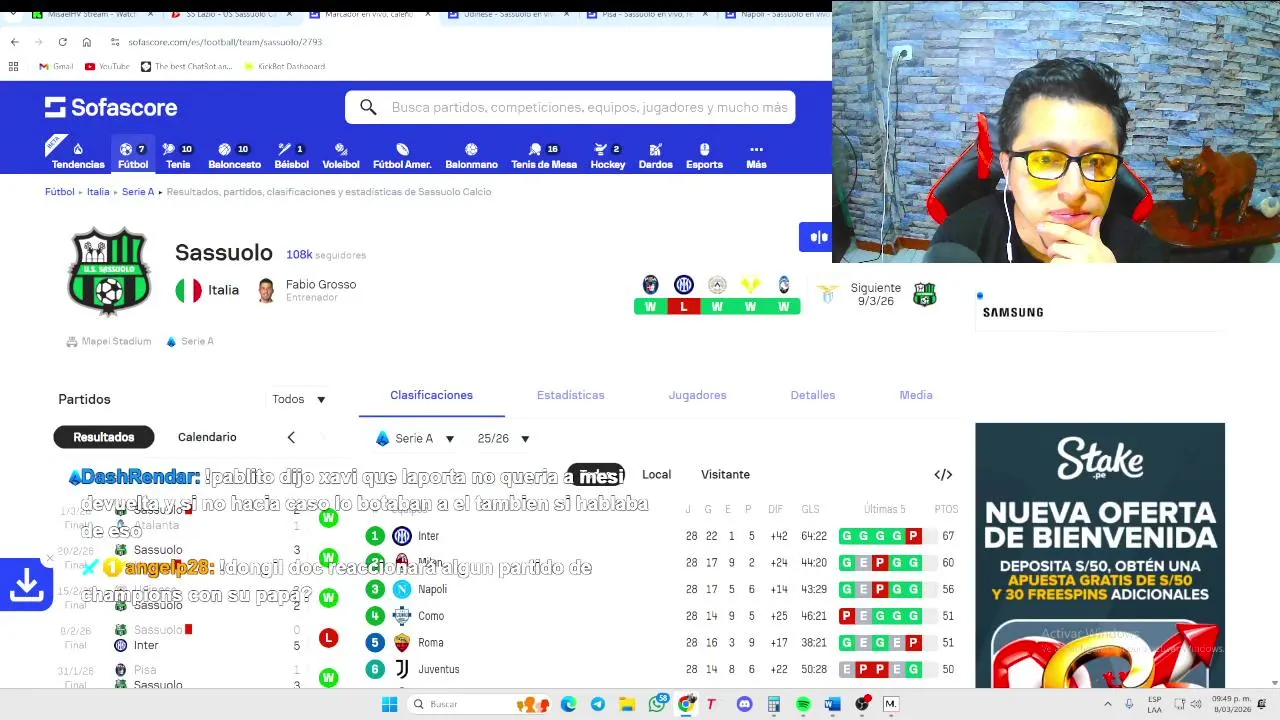Open the Stake welcome offer ad
Screen dimensions: 1280x720
pos(1099,555)
